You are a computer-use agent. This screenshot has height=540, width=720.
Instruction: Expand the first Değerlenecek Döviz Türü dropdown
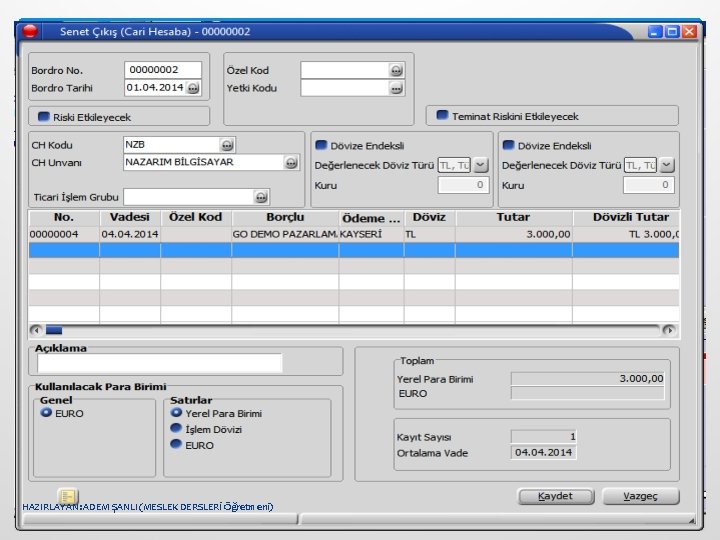click(x=480, y=165)
